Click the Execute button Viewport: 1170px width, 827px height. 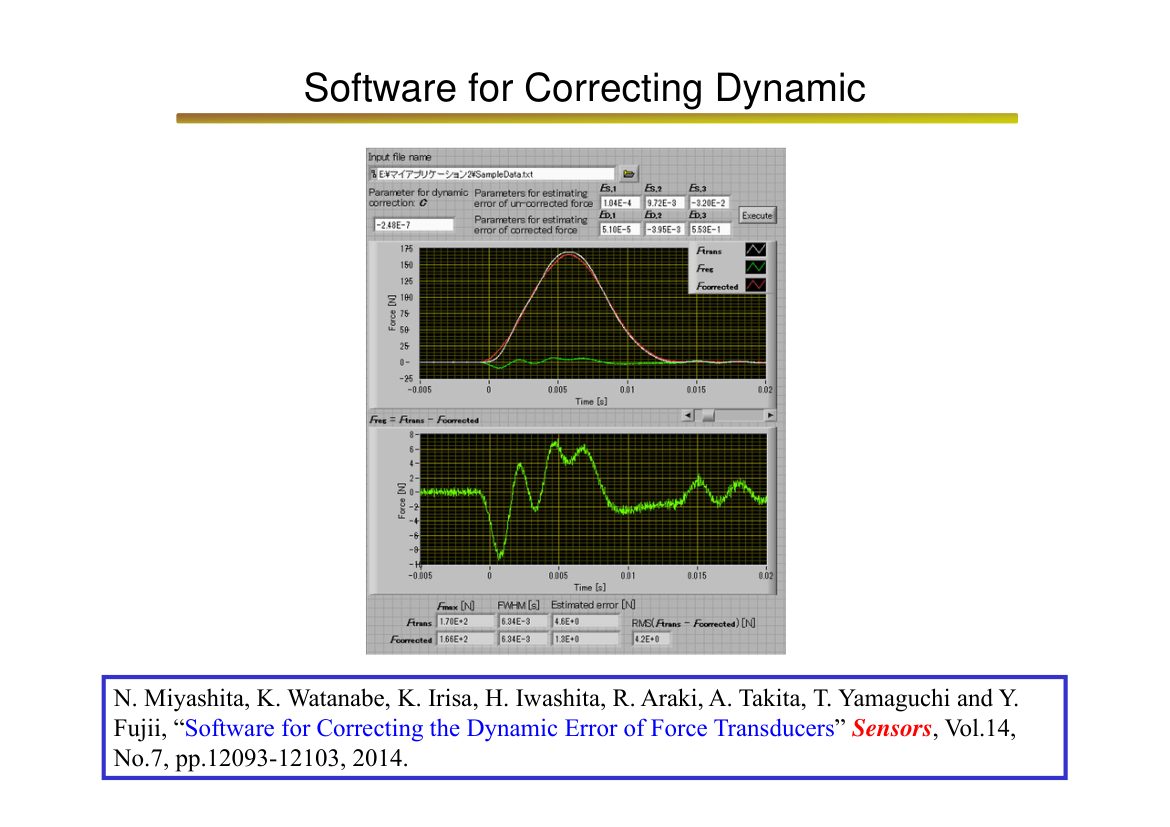(x=757, y=215)
